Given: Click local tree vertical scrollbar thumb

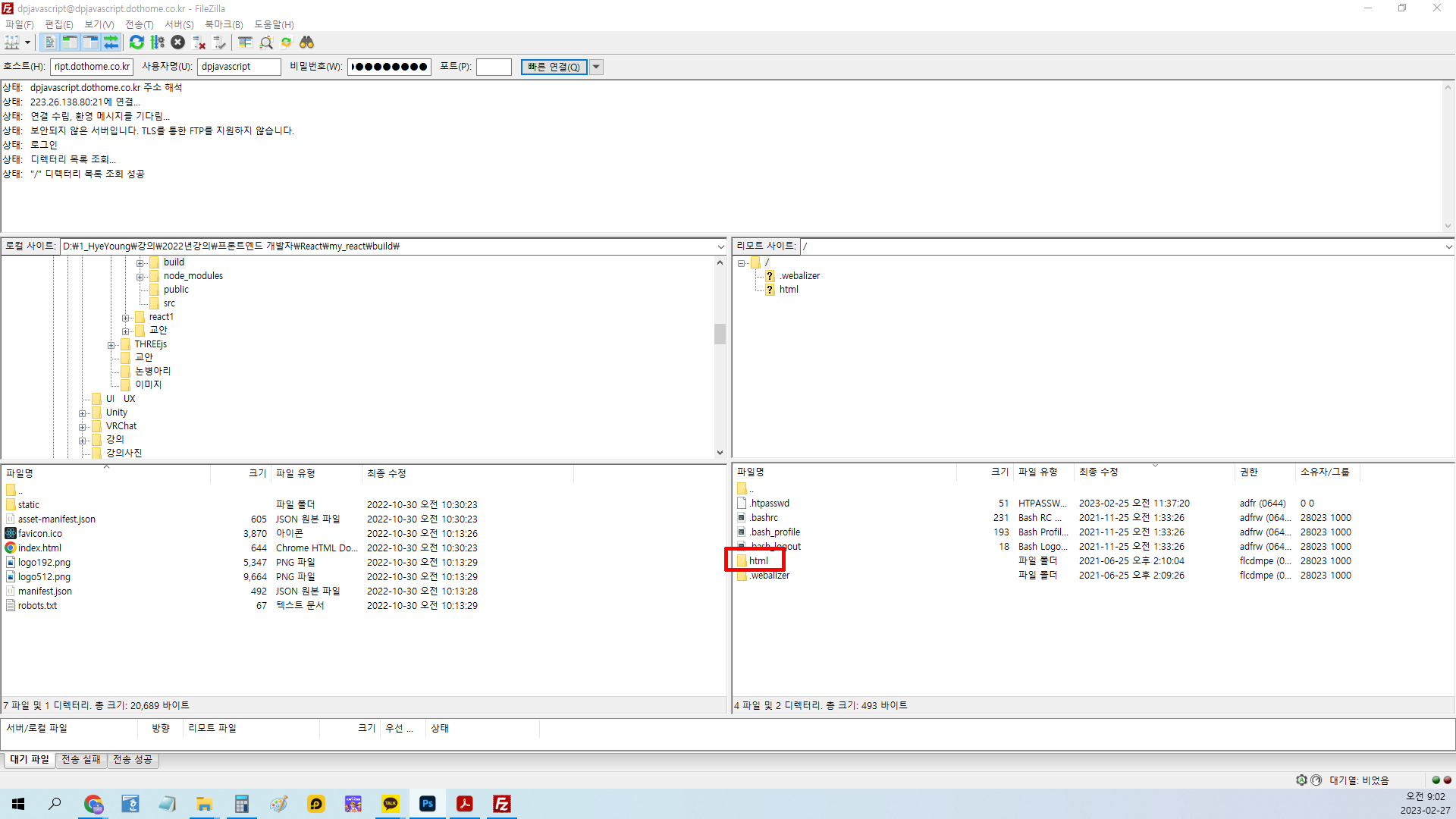Looking at the screenshot, I should 720,334.
